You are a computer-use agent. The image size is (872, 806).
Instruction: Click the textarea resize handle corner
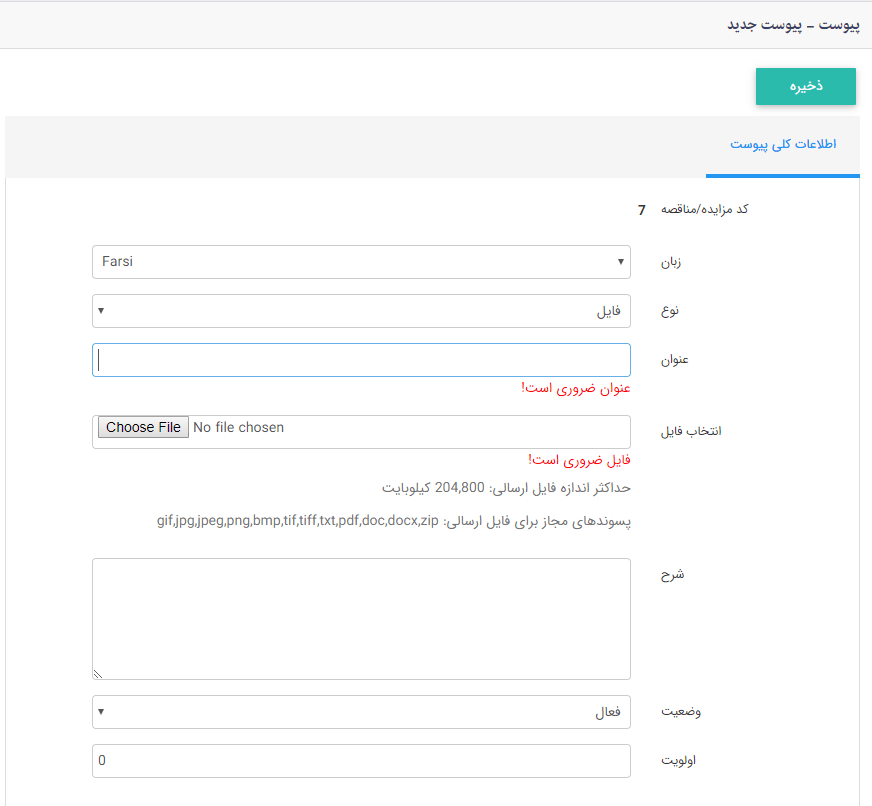(98, 673)
